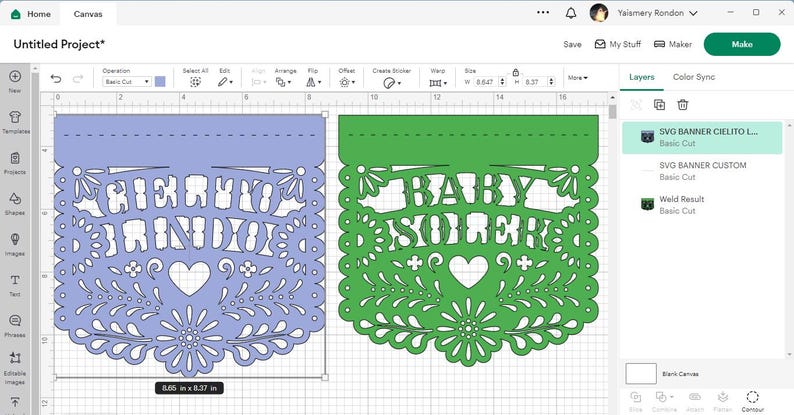The image size is (794, 415).
Task: Open My Stuff
Action: point(618,45)
